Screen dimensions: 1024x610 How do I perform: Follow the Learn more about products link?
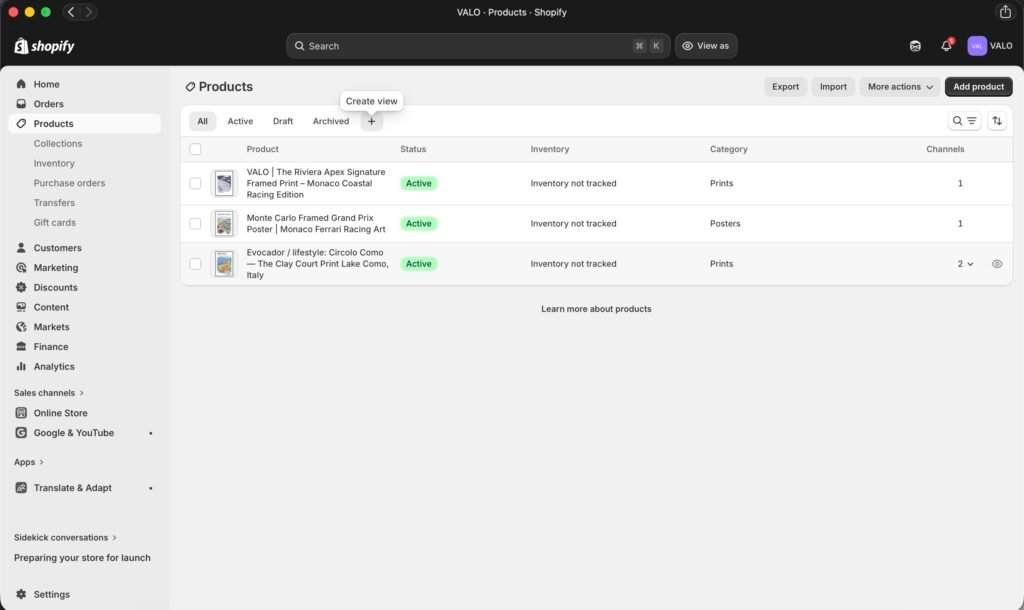(596, 309)
